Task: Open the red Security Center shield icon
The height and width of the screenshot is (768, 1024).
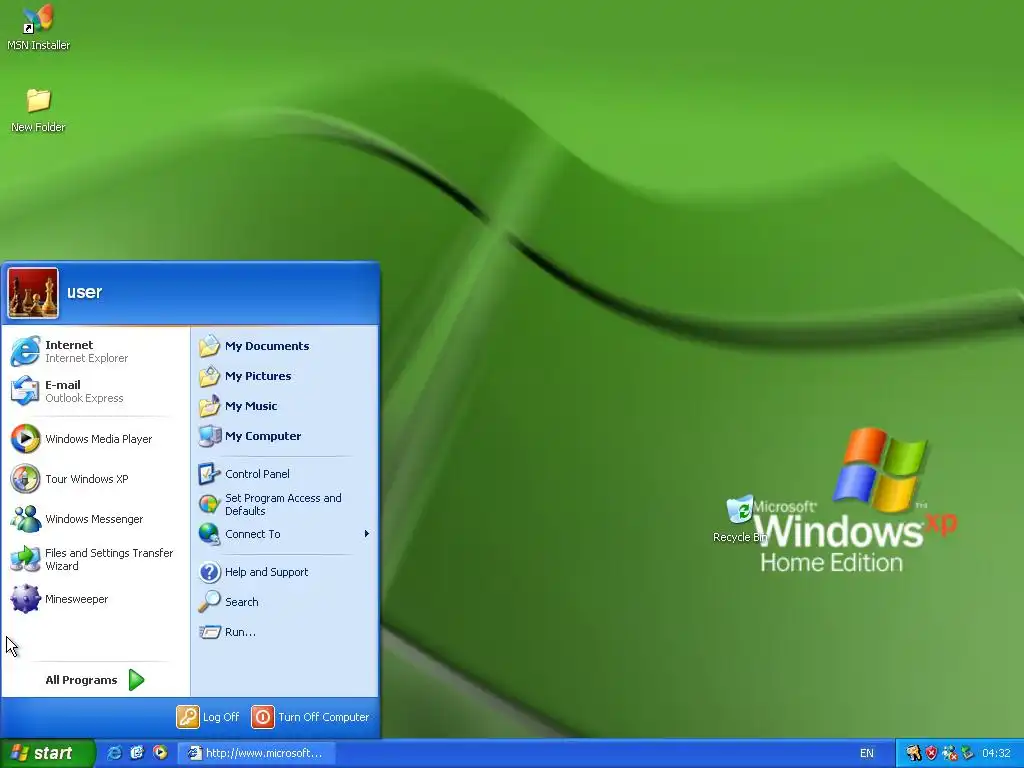Action: (931, 753)
